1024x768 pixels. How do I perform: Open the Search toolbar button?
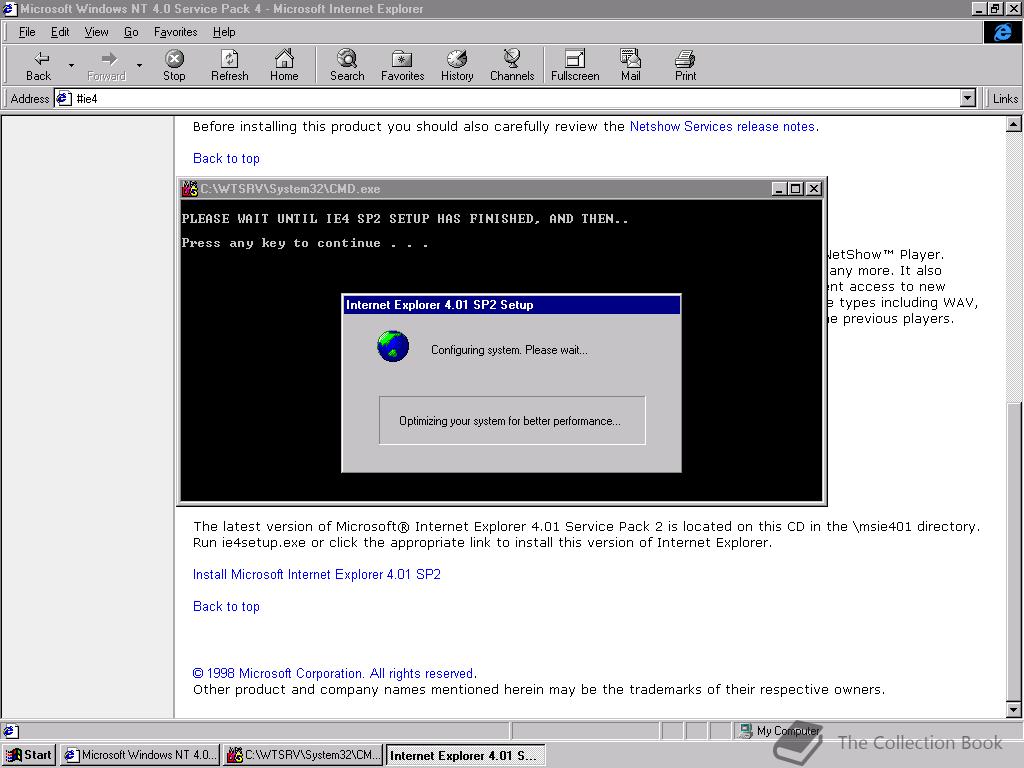coord(347,65)
